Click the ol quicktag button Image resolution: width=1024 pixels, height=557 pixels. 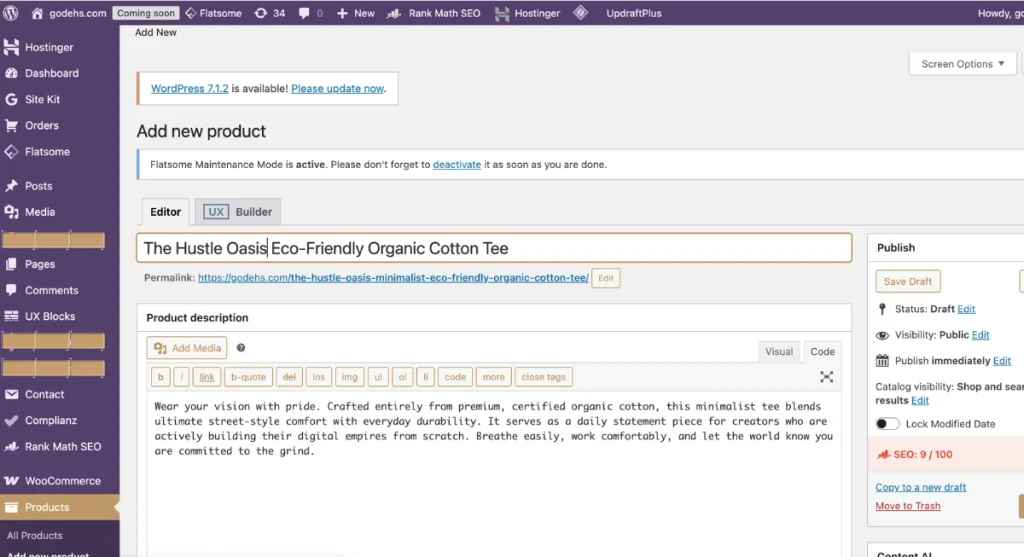pyautogui.click(x=402, y=377)
